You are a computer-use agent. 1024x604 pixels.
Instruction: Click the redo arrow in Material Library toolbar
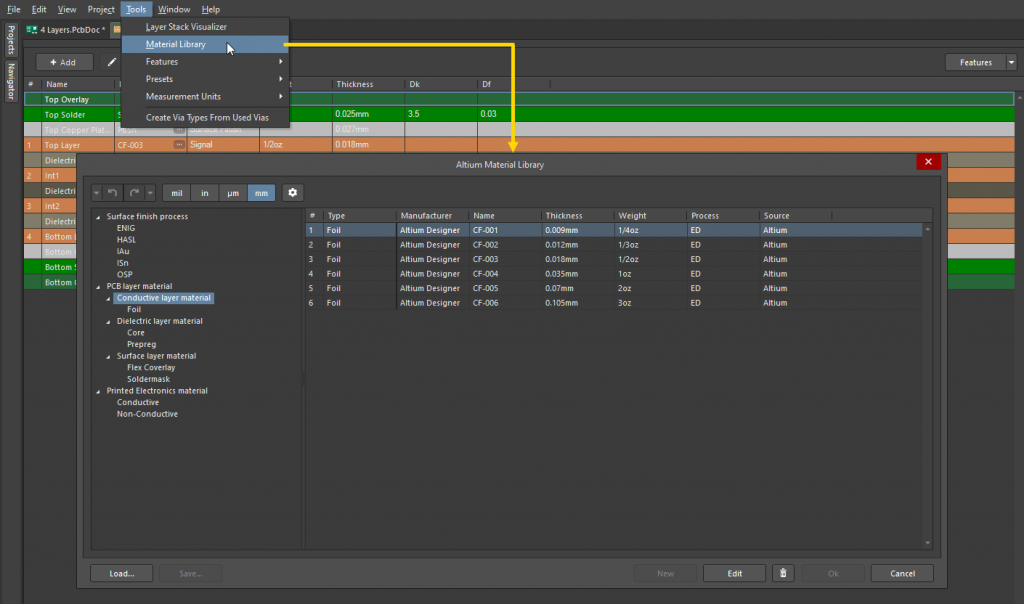click(134, 193)
